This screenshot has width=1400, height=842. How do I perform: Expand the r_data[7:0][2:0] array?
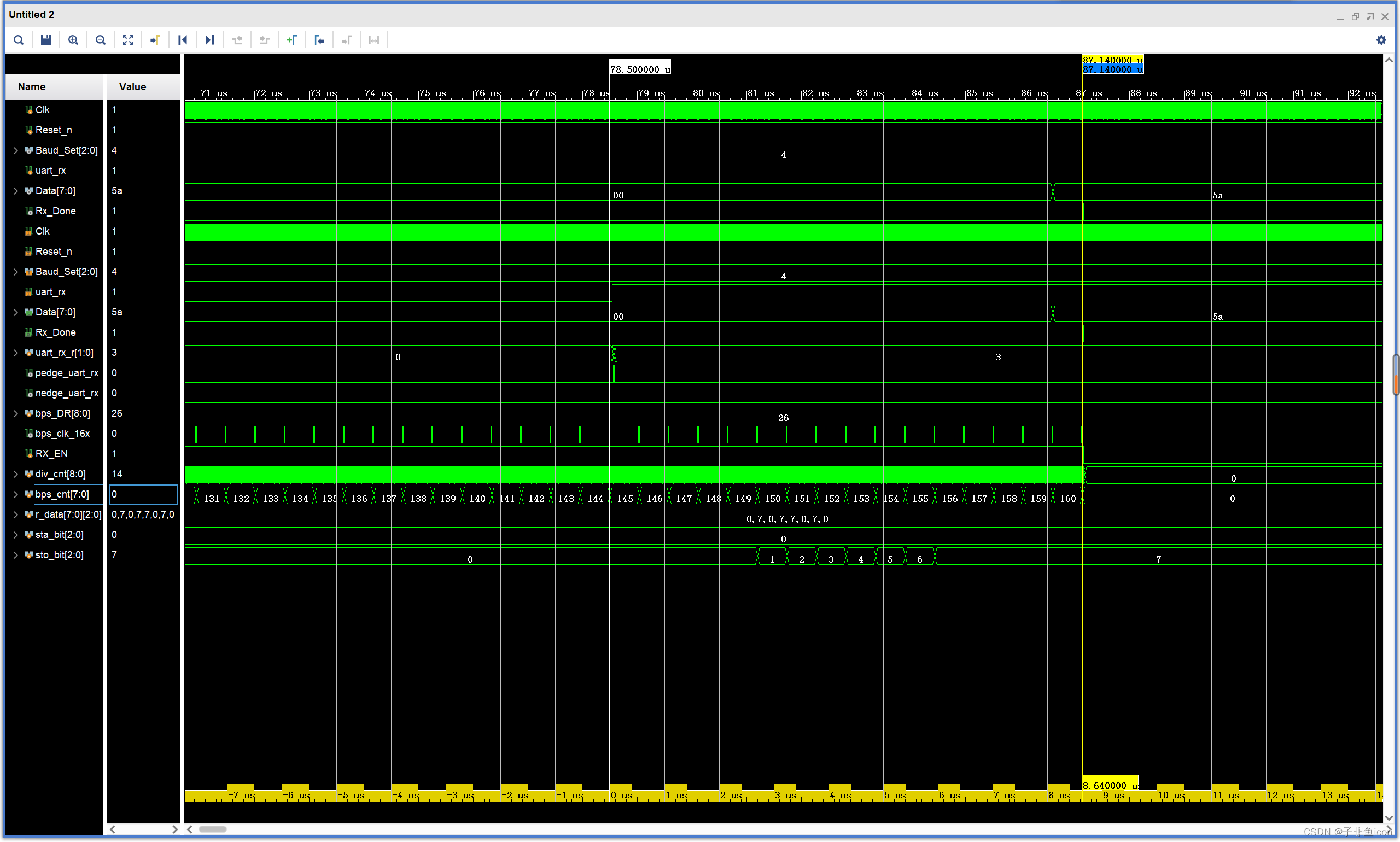coord(16,514)
